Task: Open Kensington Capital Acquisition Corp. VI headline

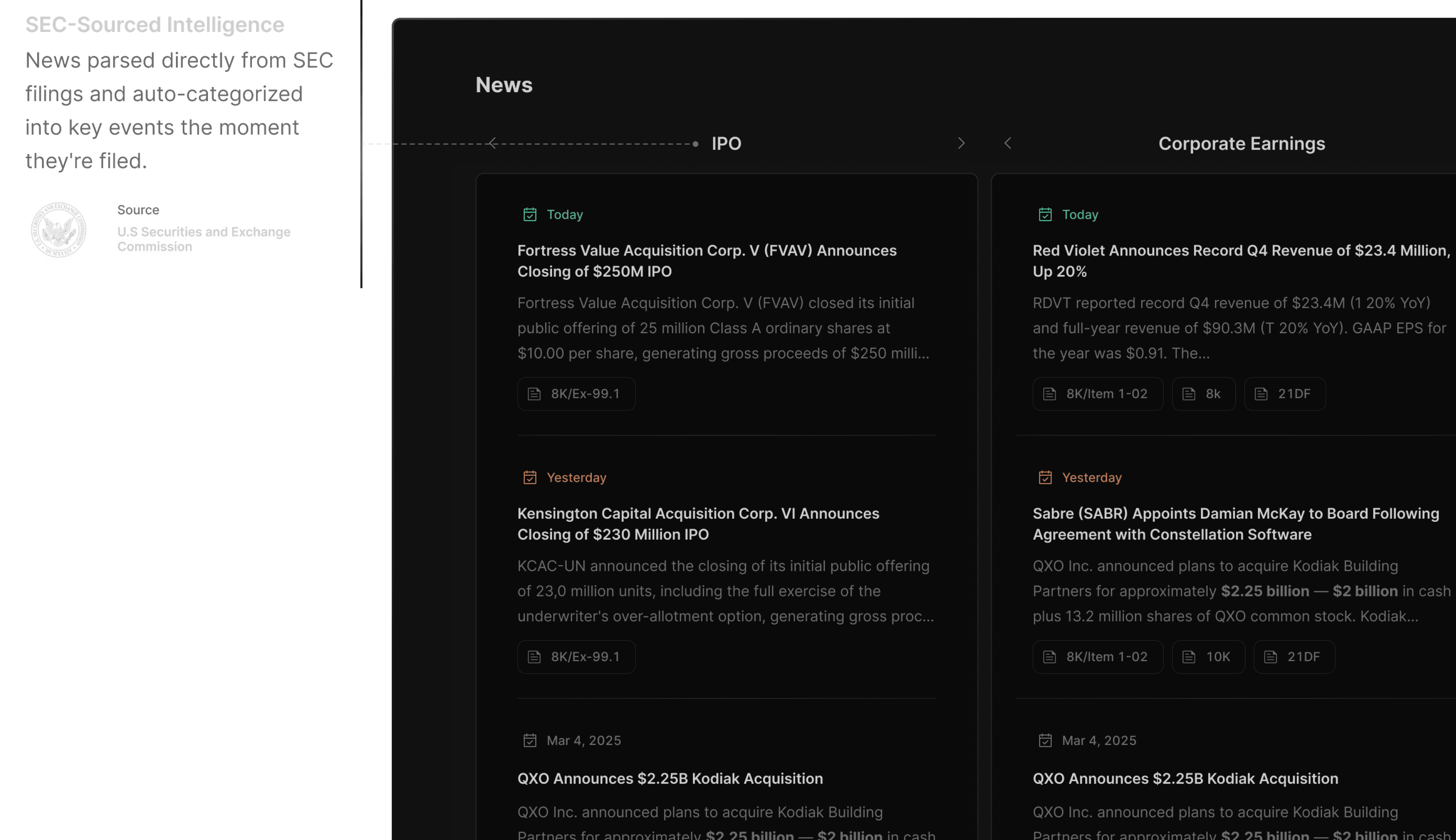Action: pos(698,524)
